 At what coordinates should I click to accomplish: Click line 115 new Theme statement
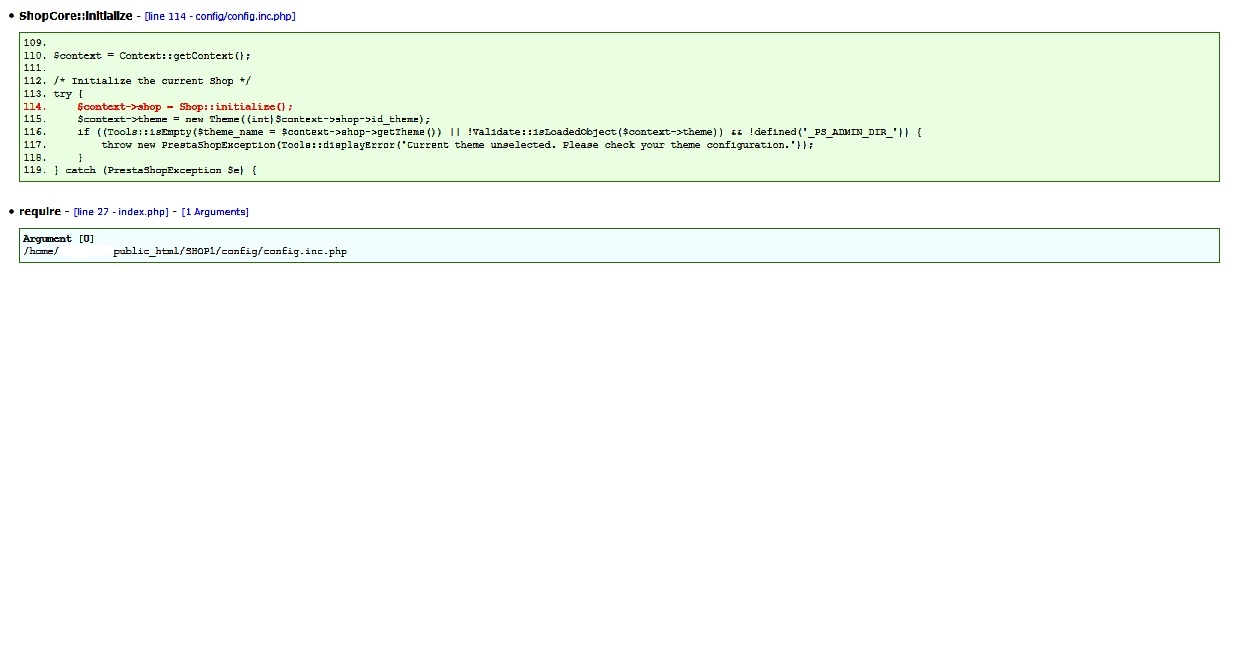[x=254, y=120]
